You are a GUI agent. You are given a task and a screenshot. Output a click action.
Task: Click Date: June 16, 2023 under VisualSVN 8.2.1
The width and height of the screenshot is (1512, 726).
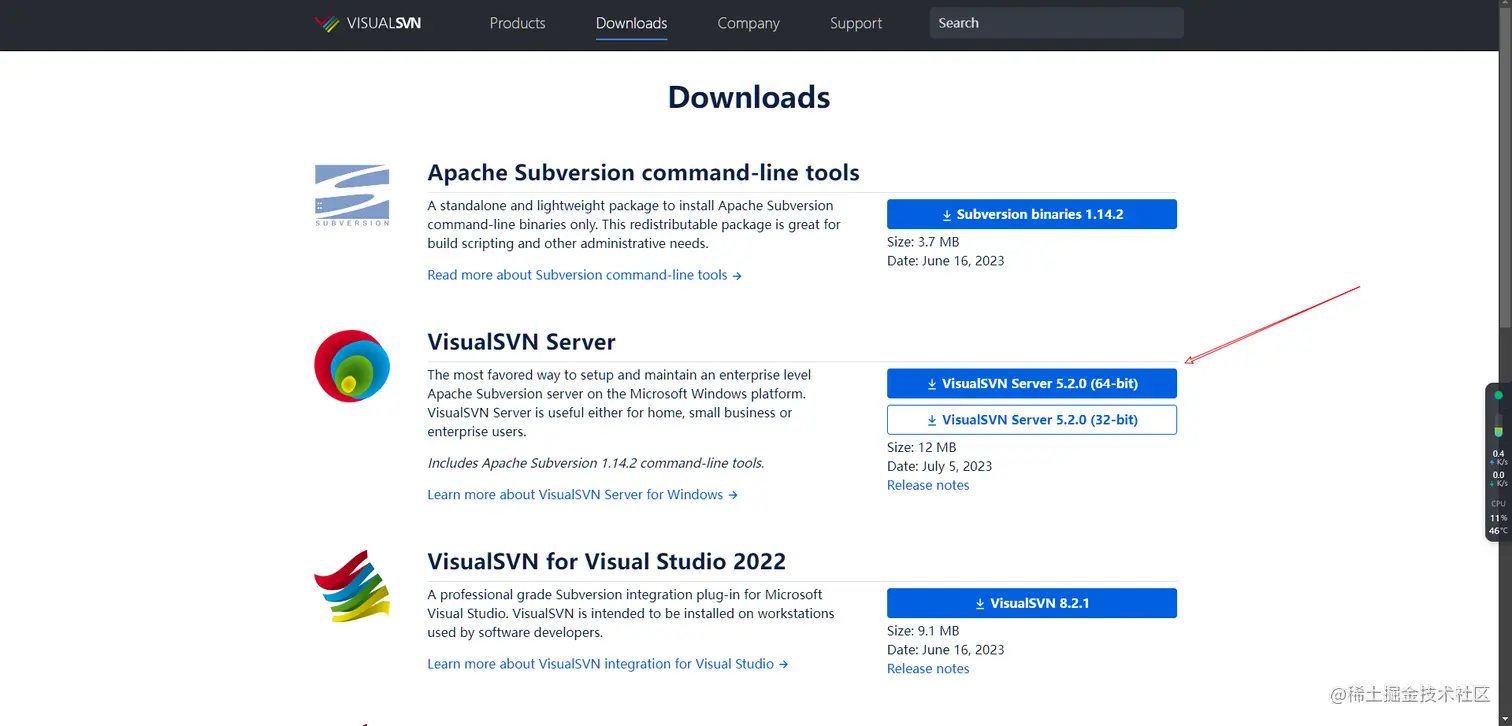point(945,650)
